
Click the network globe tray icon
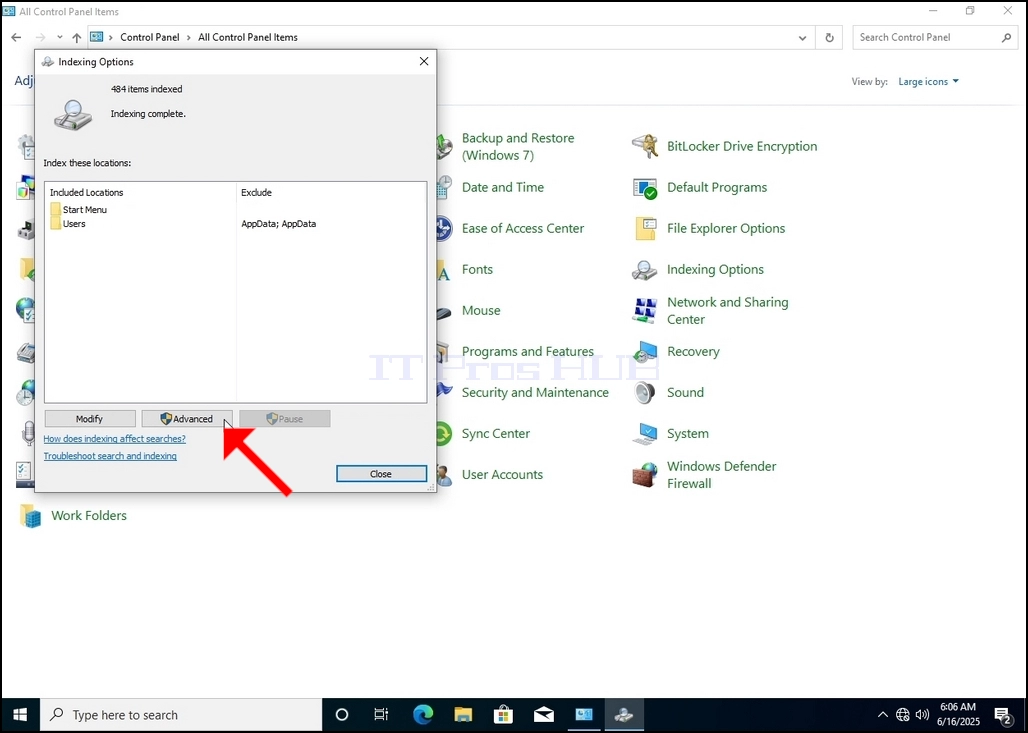(x=903, y=715)
